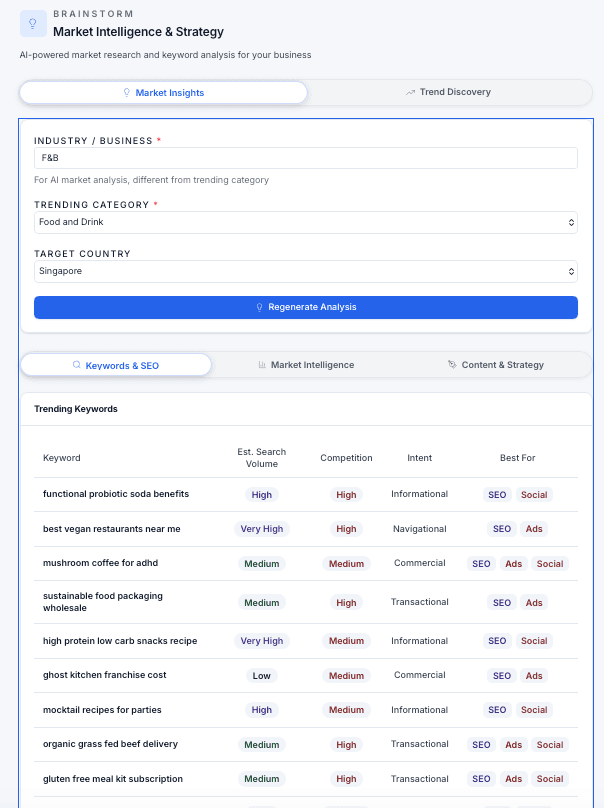Click the chart icon on Market Intelligence tab
This screenshot has height=808, width=604.
tap(262, 365)
